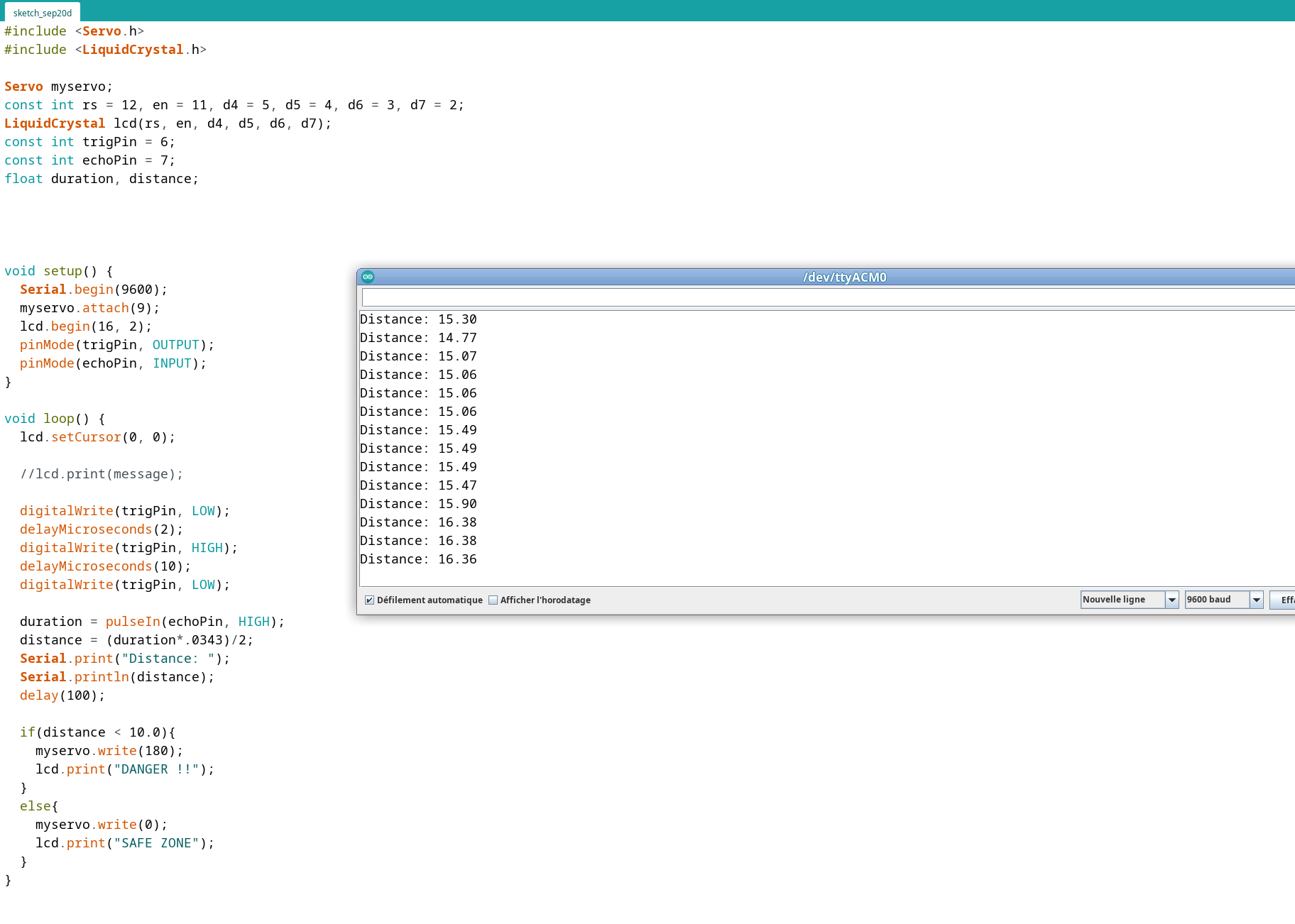Click the 'void loop() {' line
The image size is (1295, 924).
(x=55, y=419)
